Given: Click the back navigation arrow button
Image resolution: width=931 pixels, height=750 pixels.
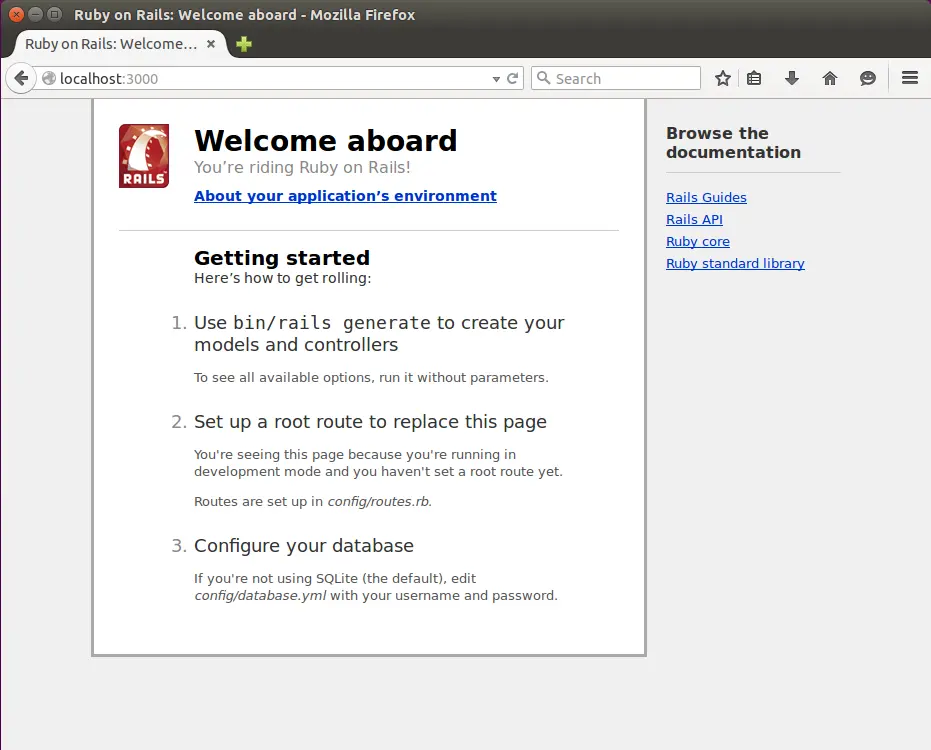Looking at the screenshot, I should [20, 78].
